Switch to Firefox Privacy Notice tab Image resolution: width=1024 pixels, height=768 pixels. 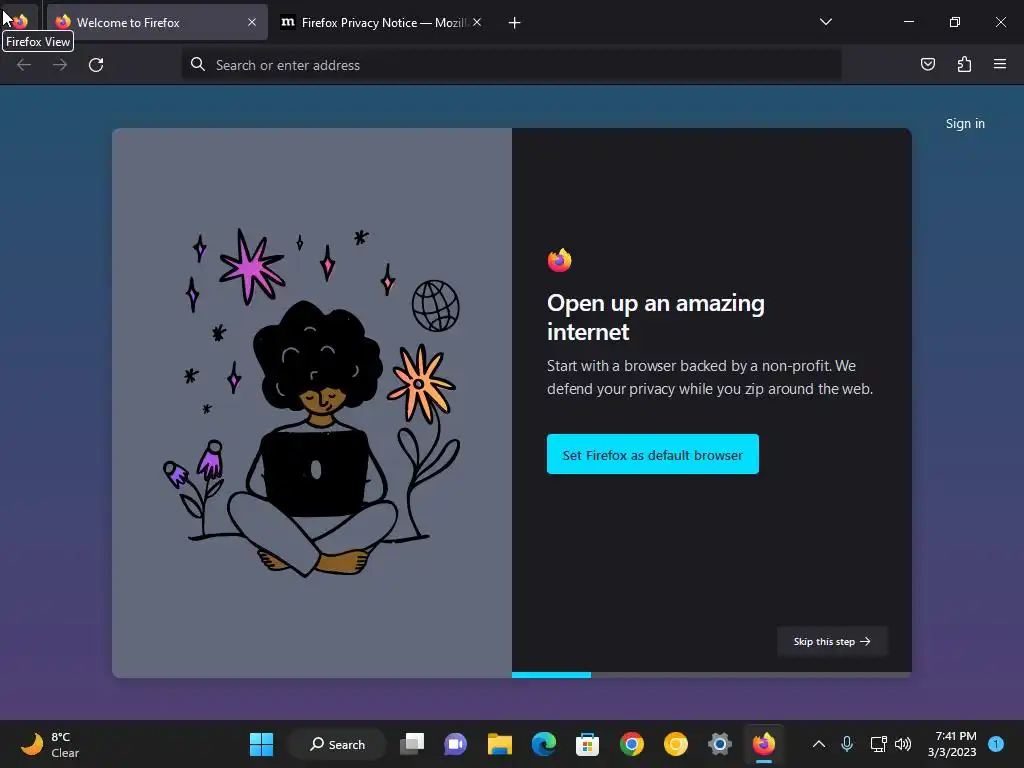(x=382, y=22)
